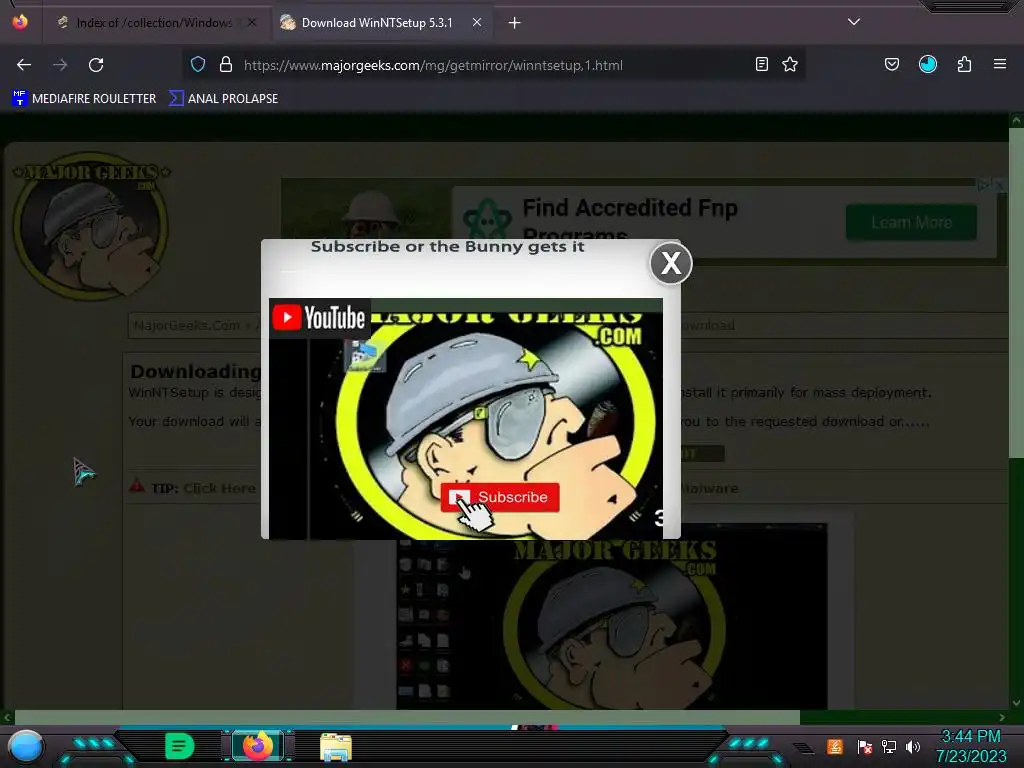Click the orange tray application icon
Image resolution: width=1024 pixels, height=768 pixels.
[x=835, y=746]
